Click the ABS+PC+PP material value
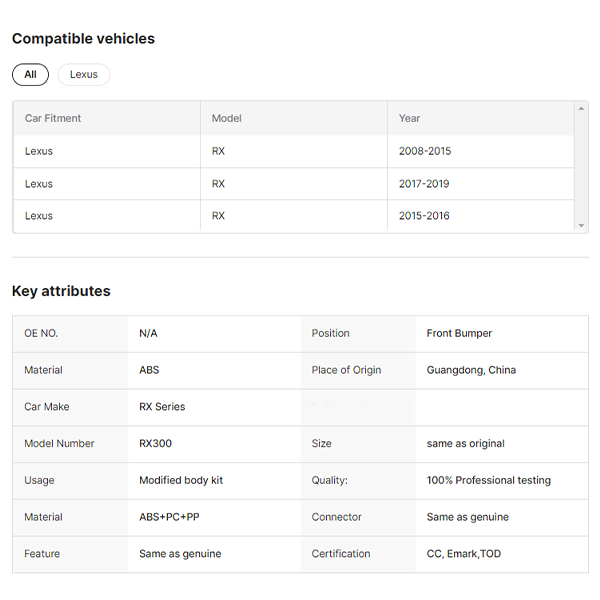This screenshot has height=600, width=600. pos(169,517)
